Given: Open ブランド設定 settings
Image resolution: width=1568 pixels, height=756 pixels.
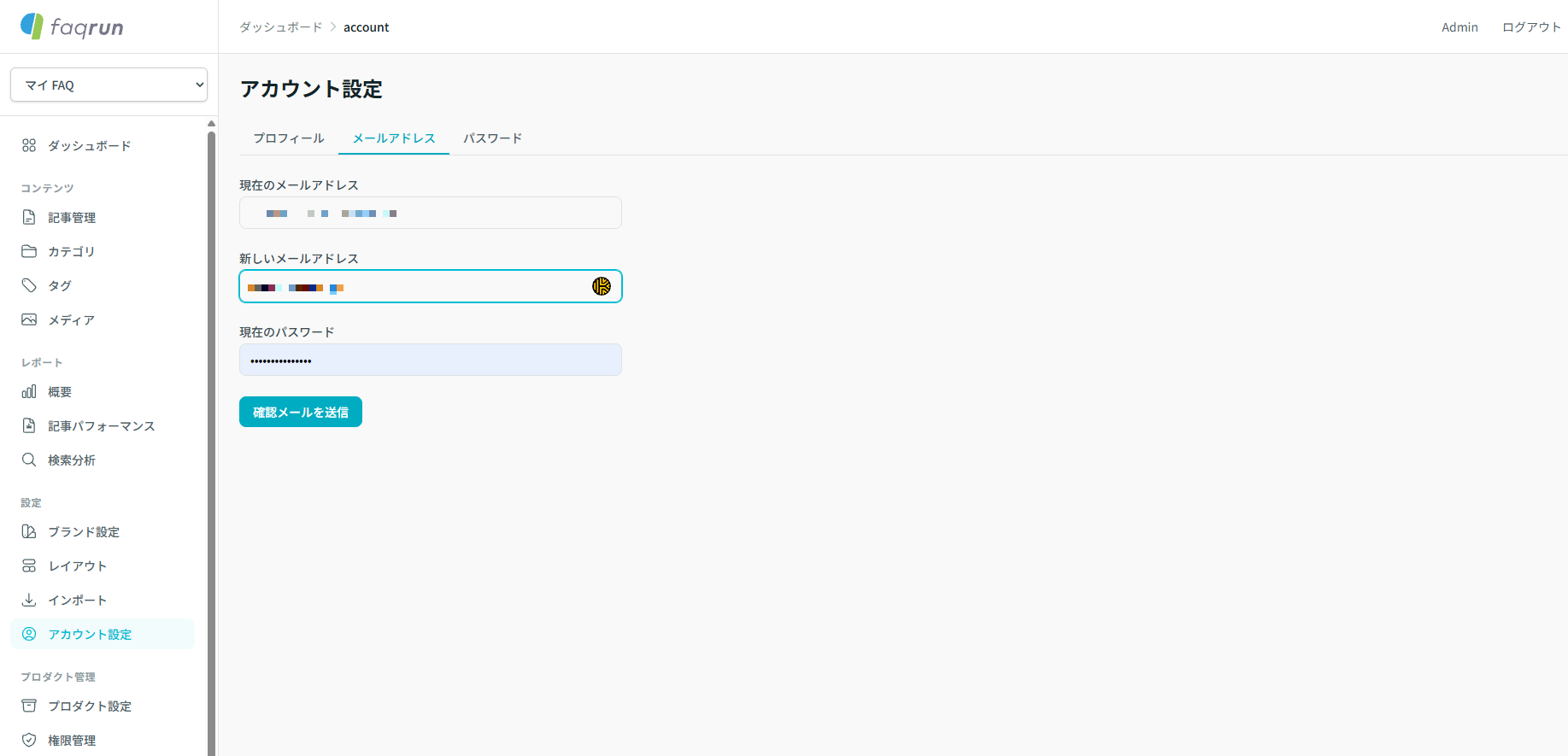Looking at the screenshot, I should 103,531.
